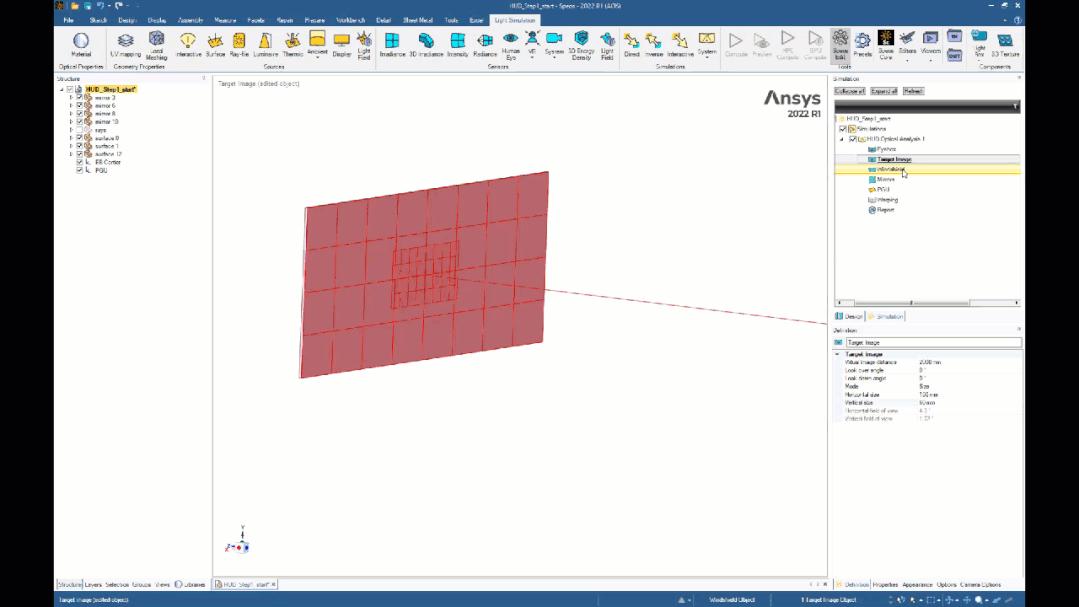Expand the surface 0 tree item

(x=71, y=138)
